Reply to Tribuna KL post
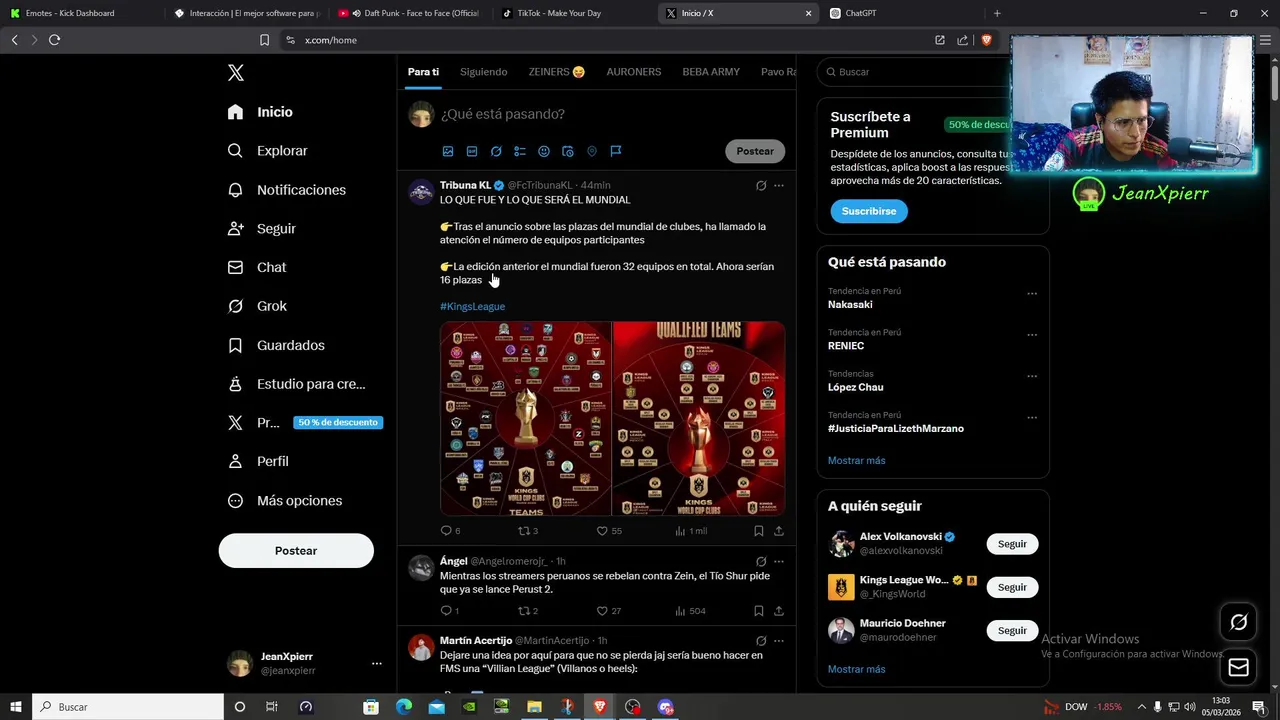 [x=447, y=531]
